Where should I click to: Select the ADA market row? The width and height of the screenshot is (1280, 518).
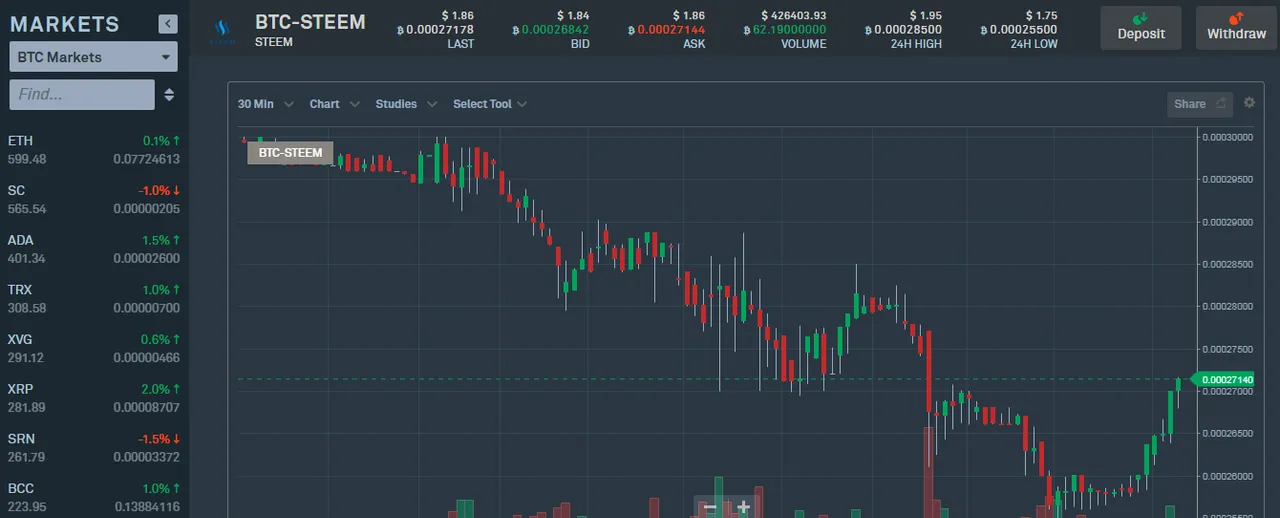pyautogui.click(x=94, y=249)
